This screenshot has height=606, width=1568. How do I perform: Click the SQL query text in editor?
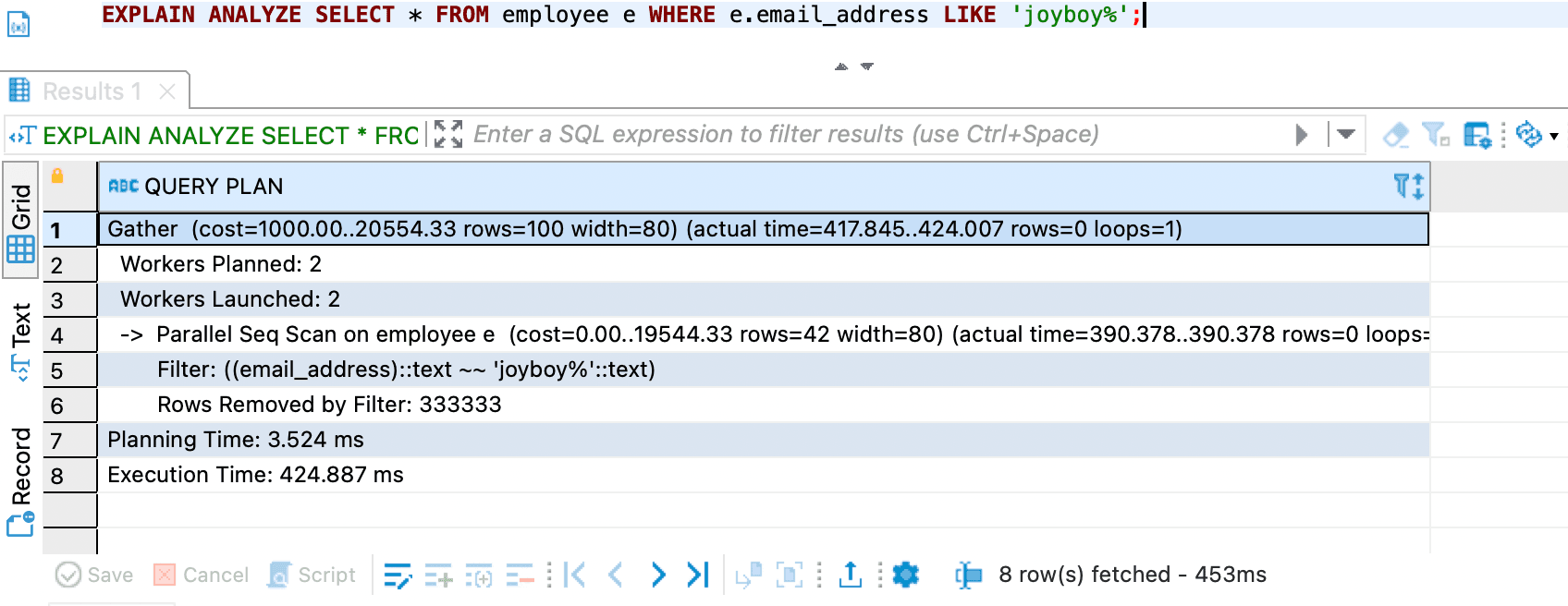point(622,15)
